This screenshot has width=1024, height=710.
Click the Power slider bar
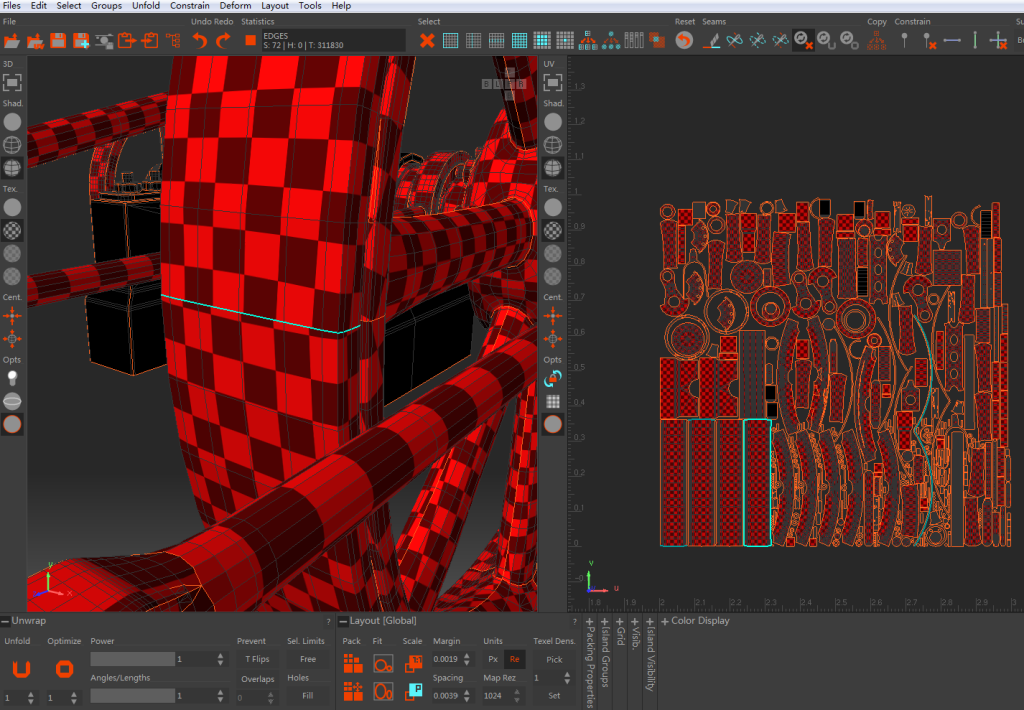pyautogui.click(x=133, y=659)
